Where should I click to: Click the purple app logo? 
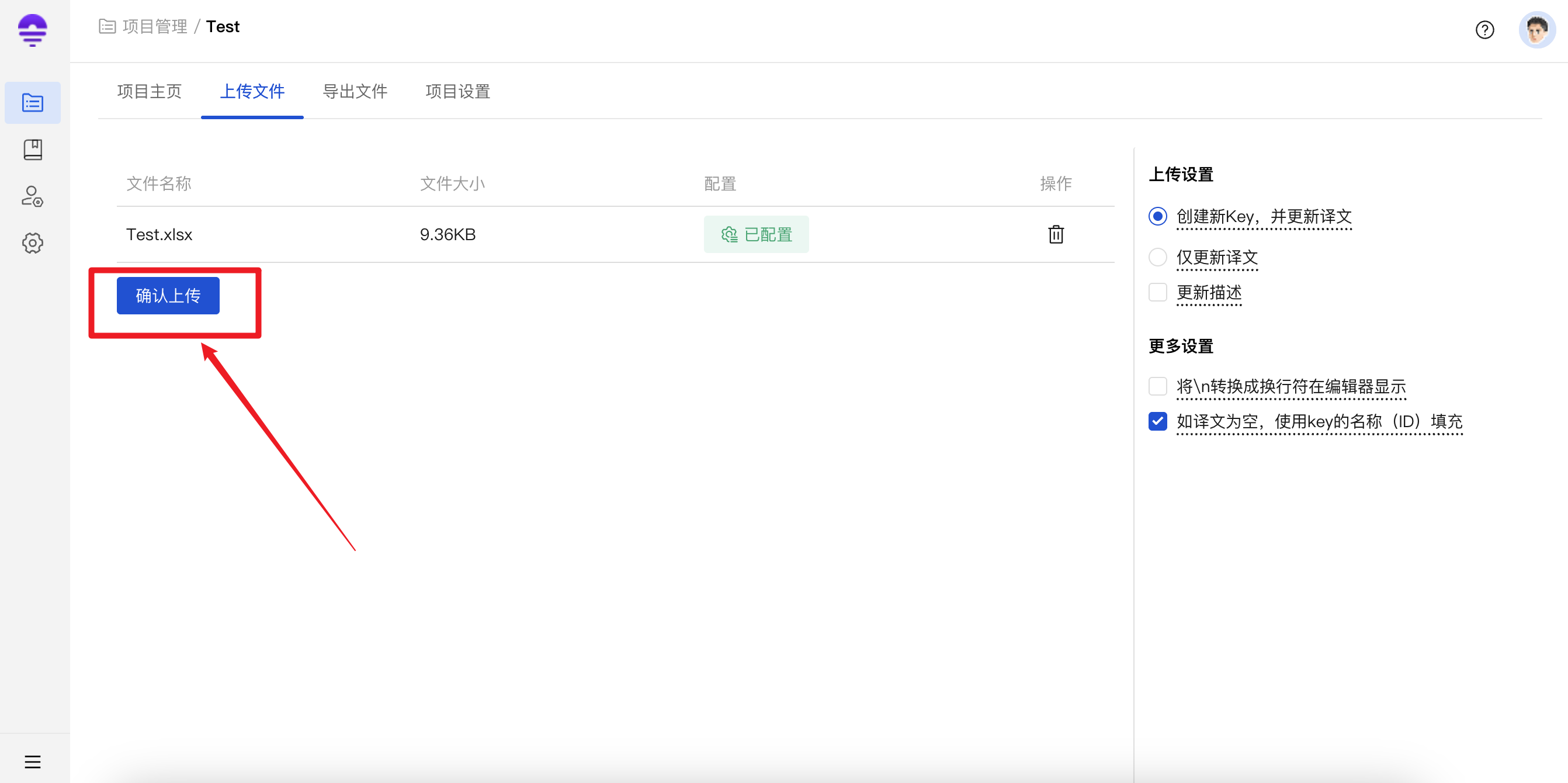tap(32, 30)
